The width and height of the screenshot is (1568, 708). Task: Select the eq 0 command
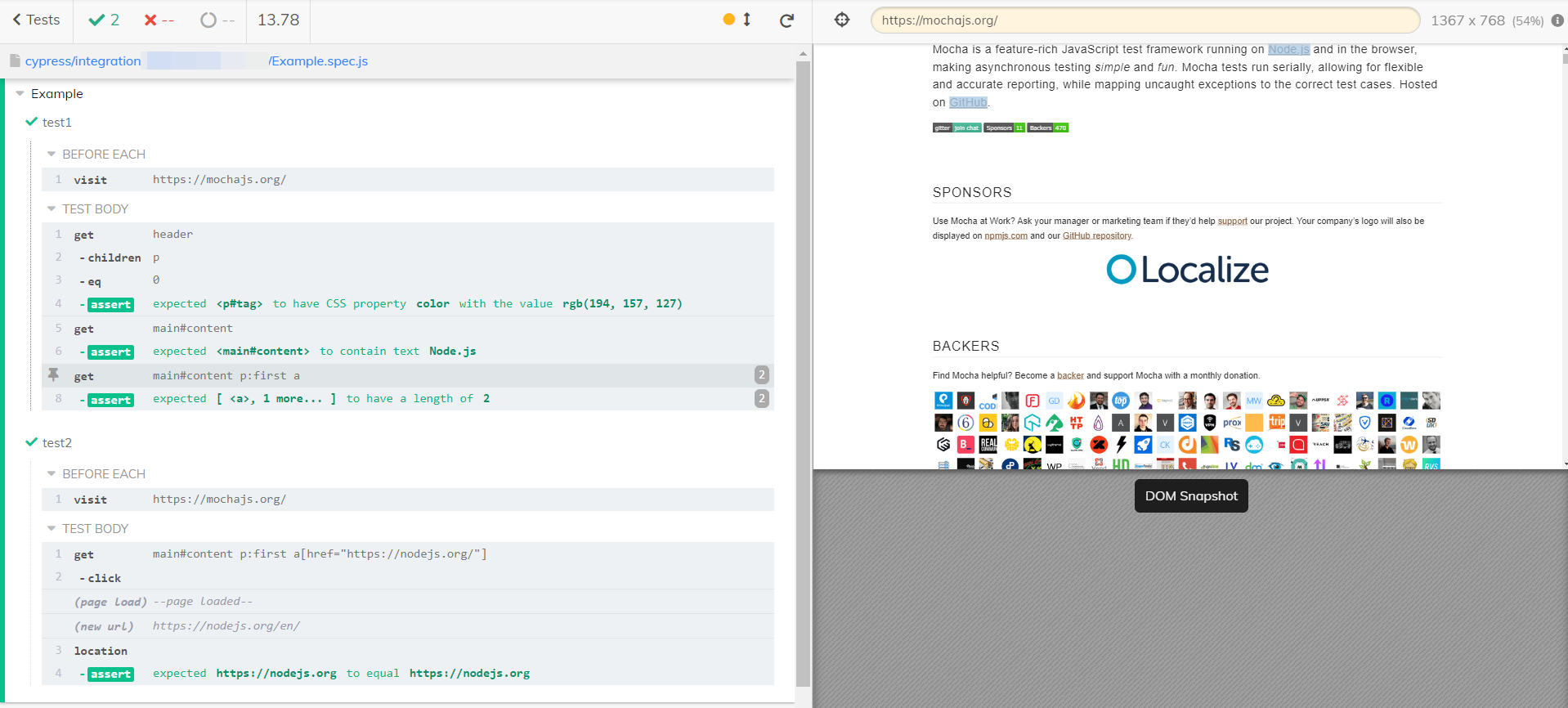(408, 280)
